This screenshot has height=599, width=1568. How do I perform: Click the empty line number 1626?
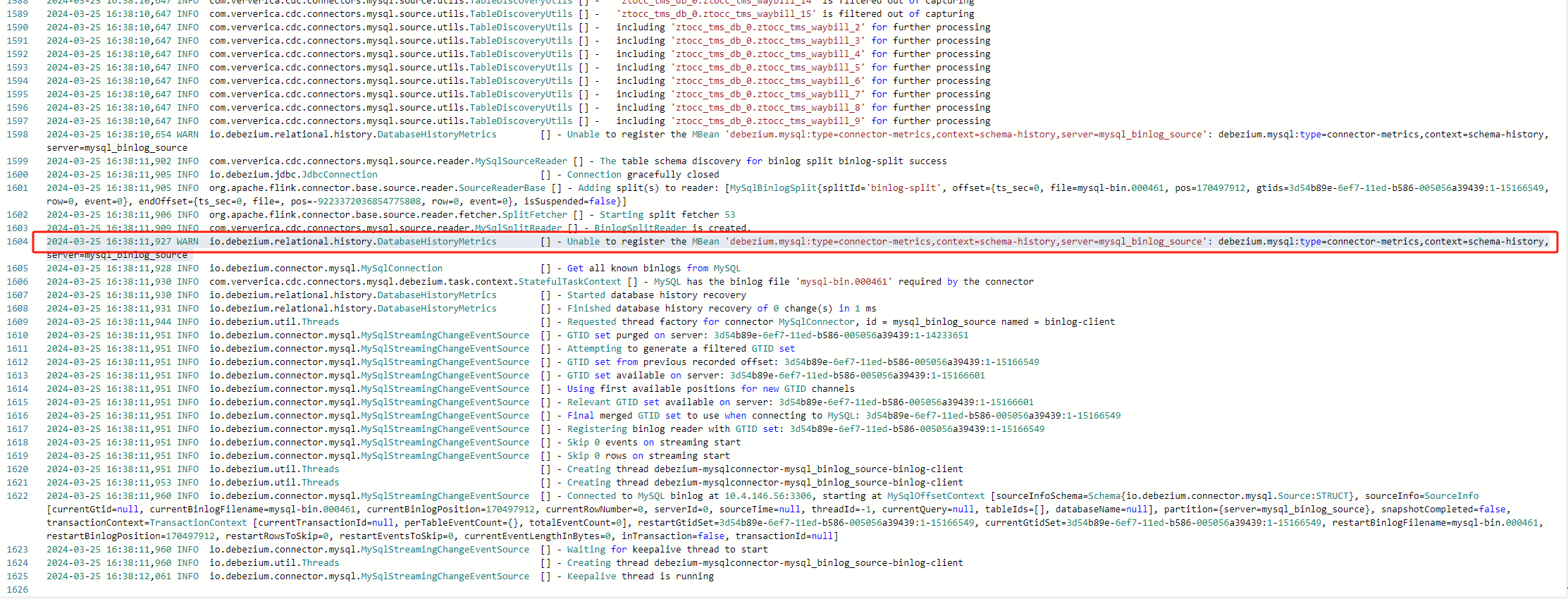(18, 590)
